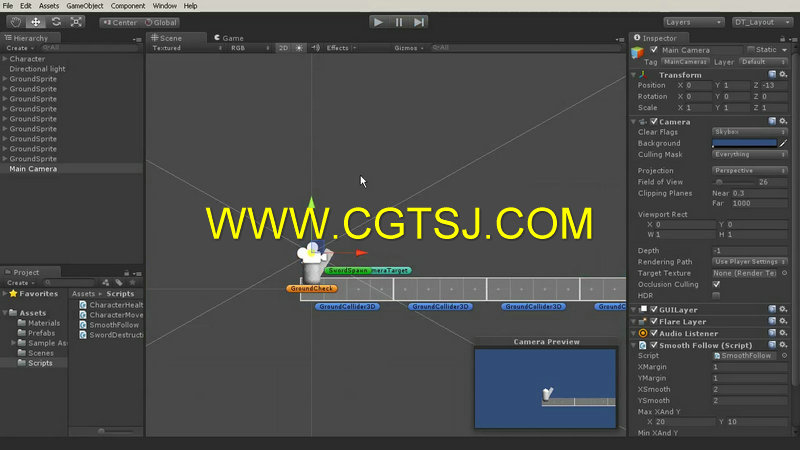The image size is (800, 450).
Task: Select the Scale tool
Action: click(x=77, y=22)
